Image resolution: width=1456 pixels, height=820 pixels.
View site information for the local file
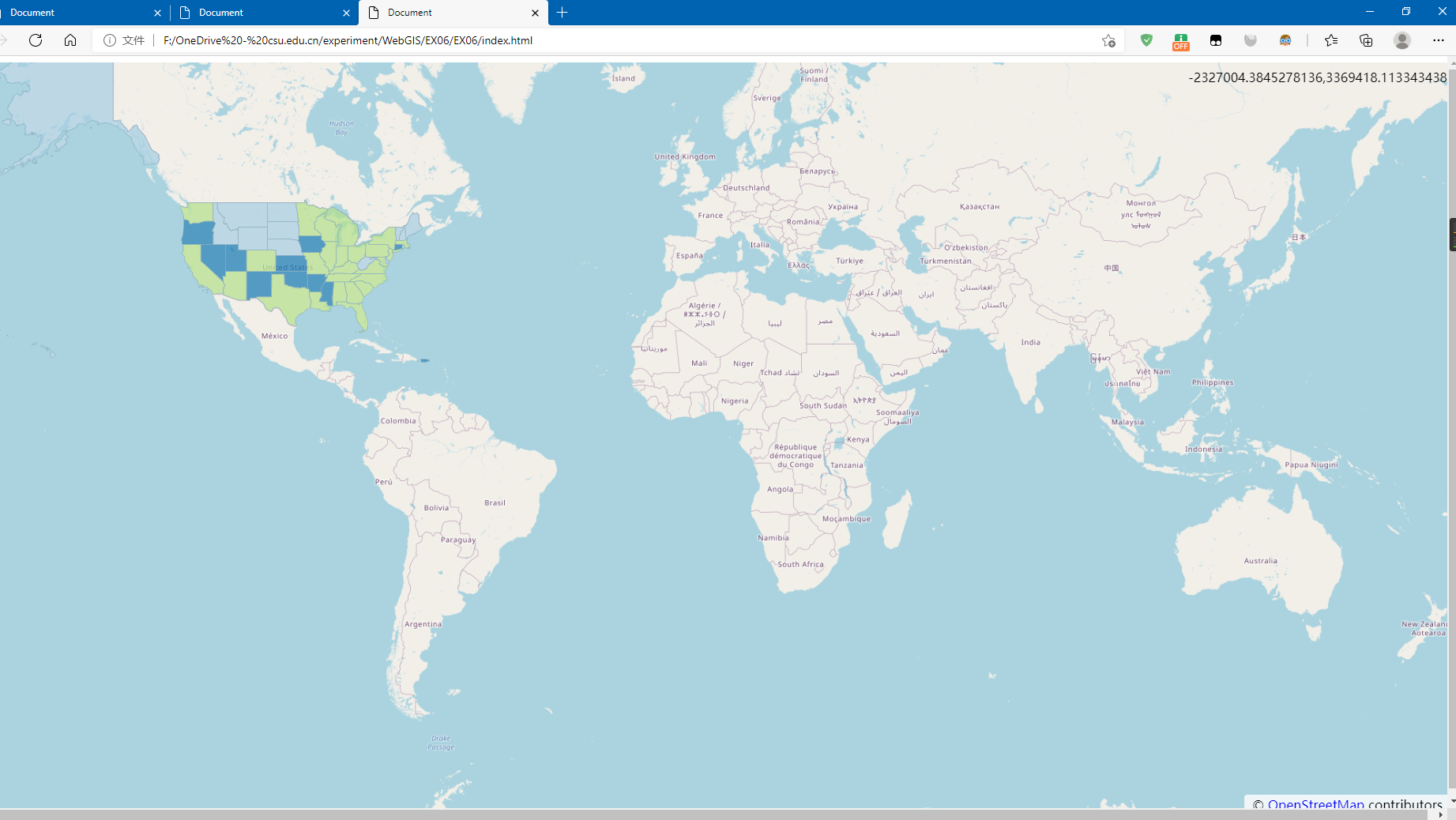click(x=110, y=40)
